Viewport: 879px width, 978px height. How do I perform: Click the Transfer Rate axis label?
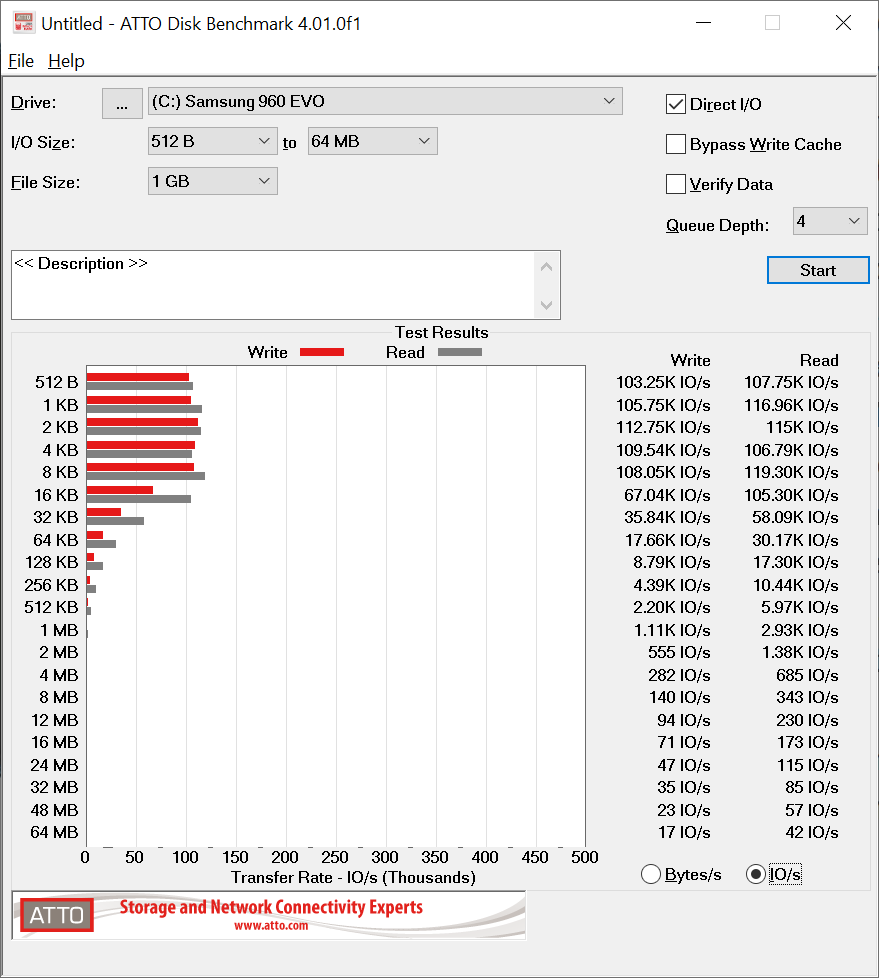point(353,878)
